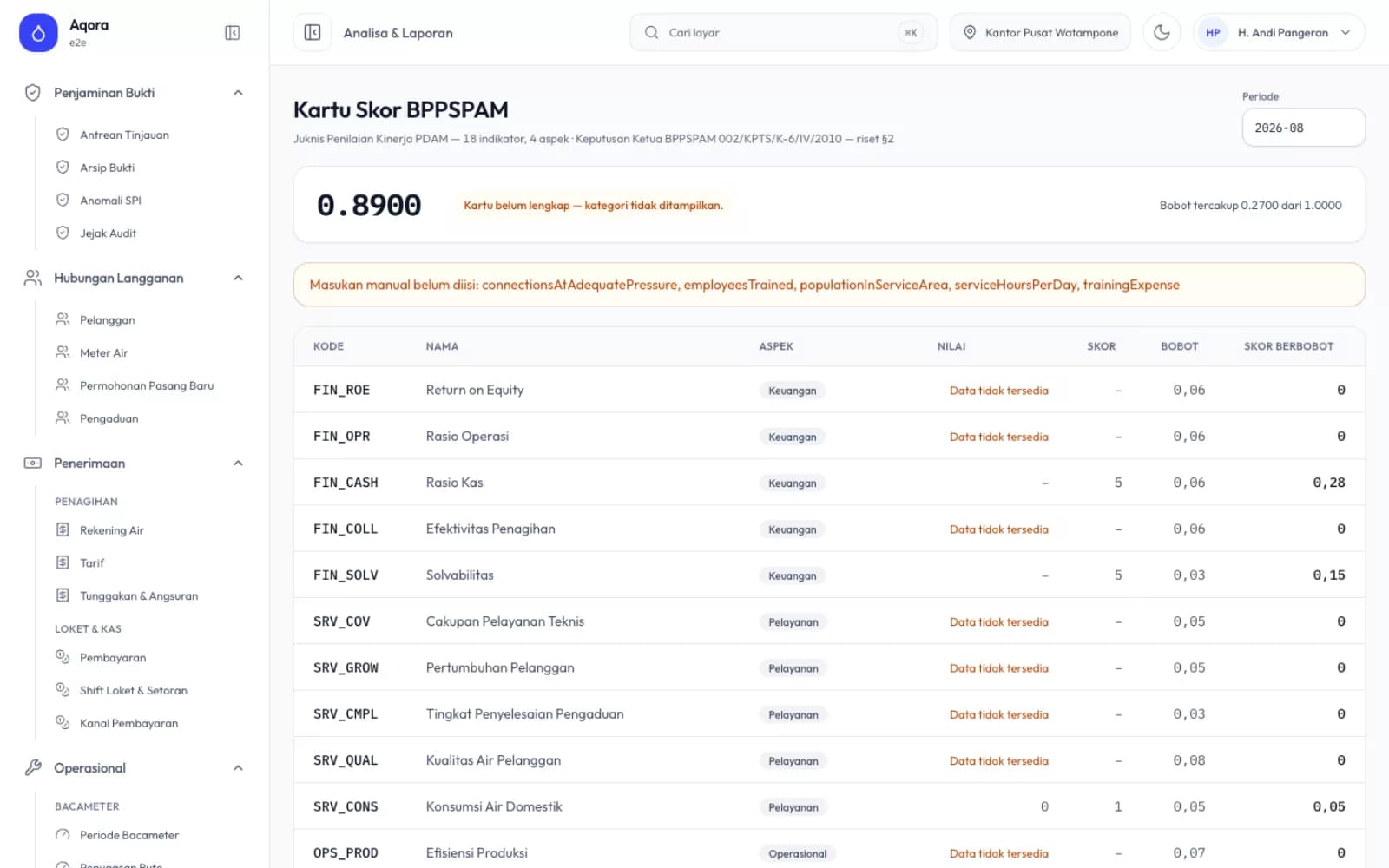Collapse the Penerimaan section chevron
The width and height of the screenshot is (1389, 868).
click(238, 464)
